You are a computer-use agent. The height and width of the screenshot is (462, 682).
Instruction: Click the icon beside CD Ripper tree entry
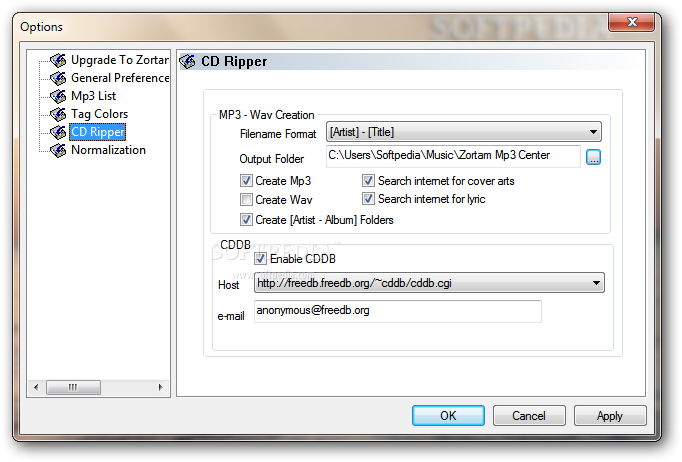click(58, 132)
